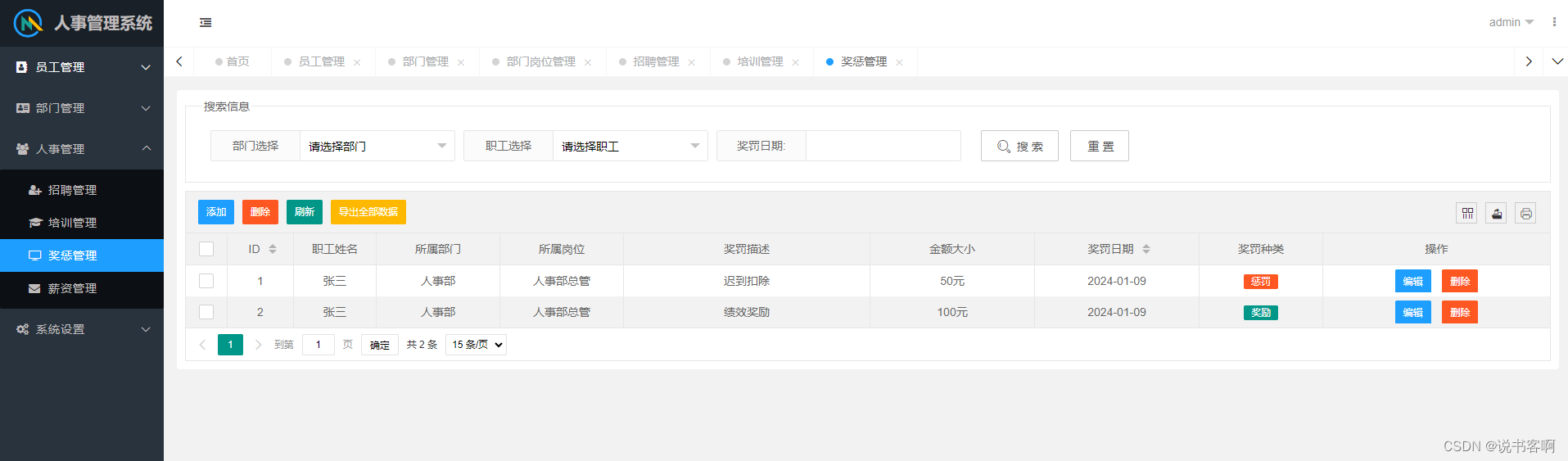Open the 请选择部门 dropdown
The image size is (1568, 461).
377,146
